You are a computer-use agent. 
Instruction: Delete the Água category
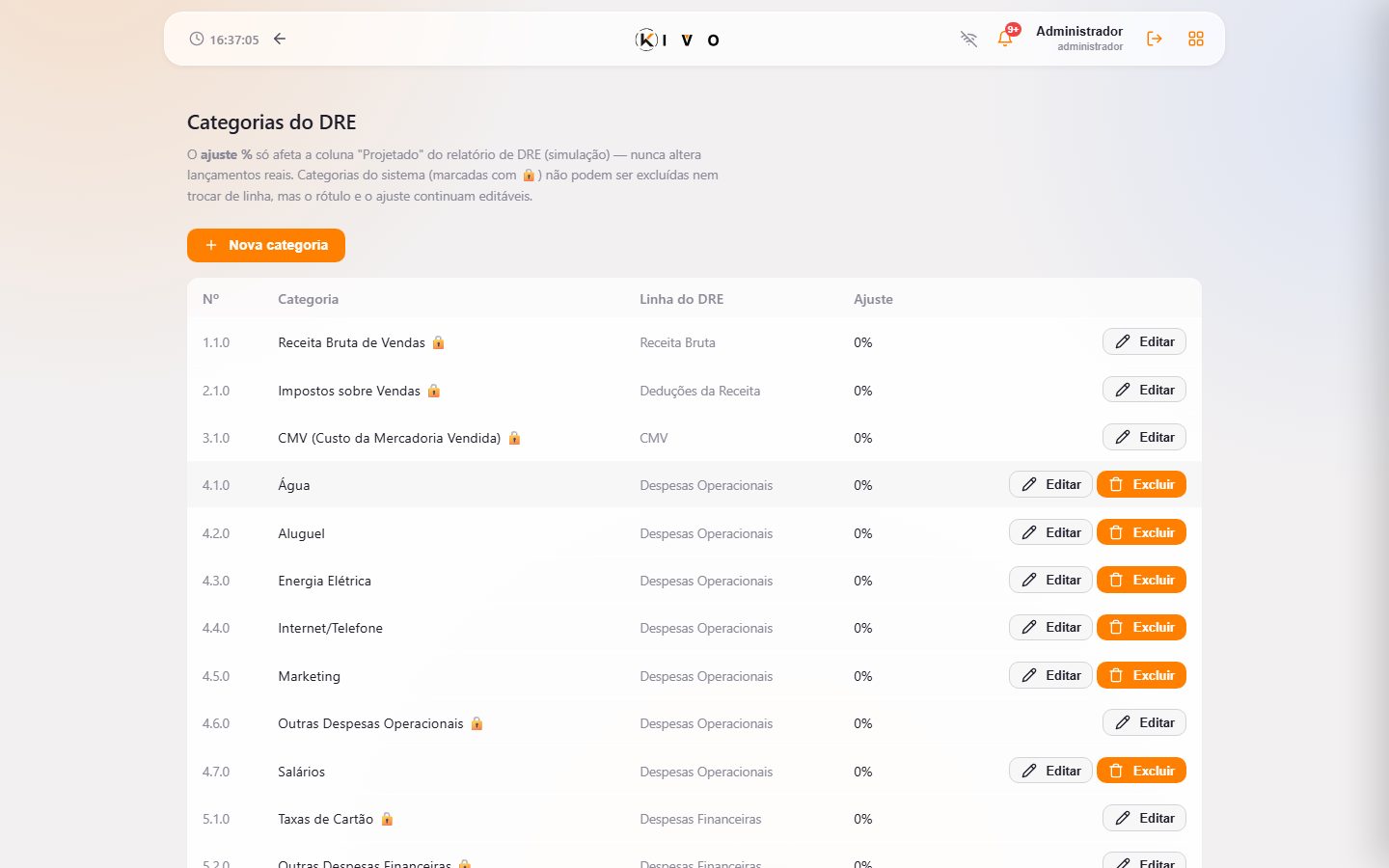(x=1141, y=484)
